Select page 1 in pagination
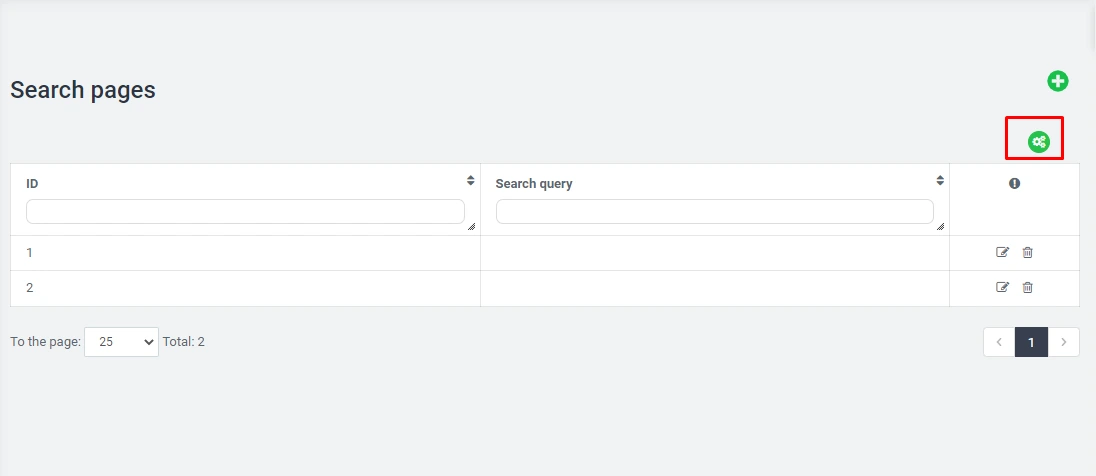Screen dimensions: 1096x476 [1031, 342]
